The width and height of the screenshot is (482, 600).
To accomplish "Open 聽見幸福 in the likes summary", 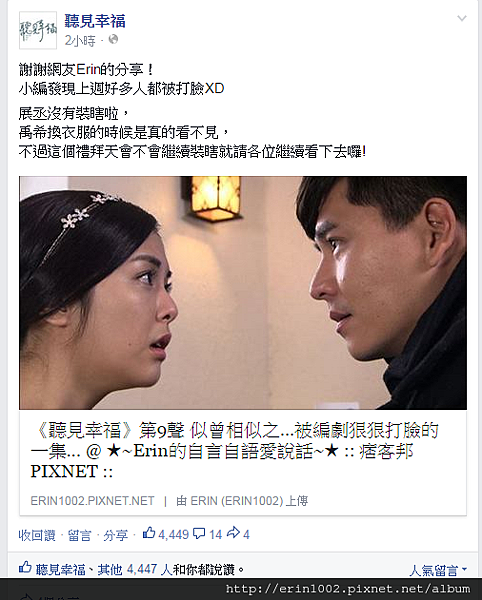I will [x=60, y=569].
